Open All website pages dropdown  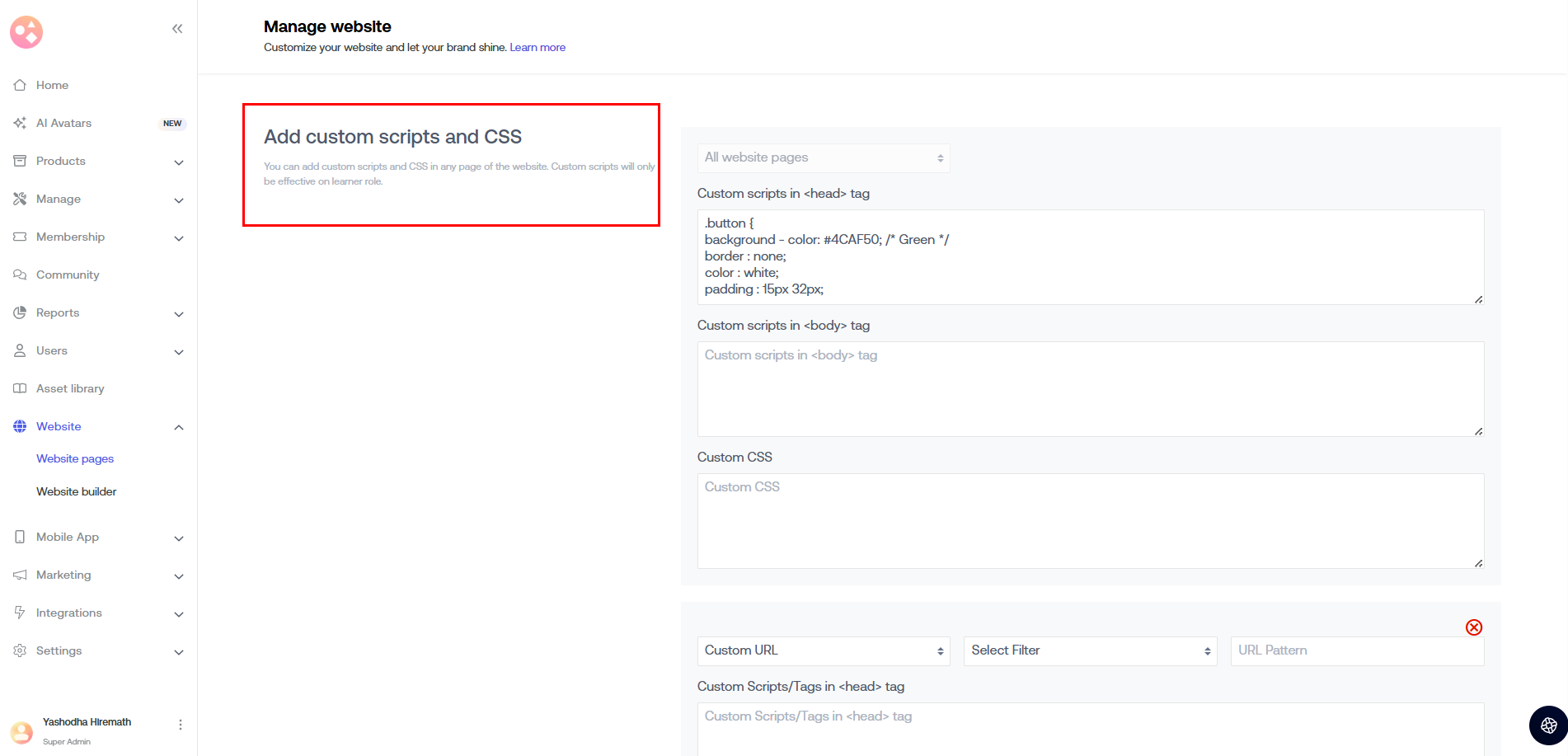pos(823,157)
